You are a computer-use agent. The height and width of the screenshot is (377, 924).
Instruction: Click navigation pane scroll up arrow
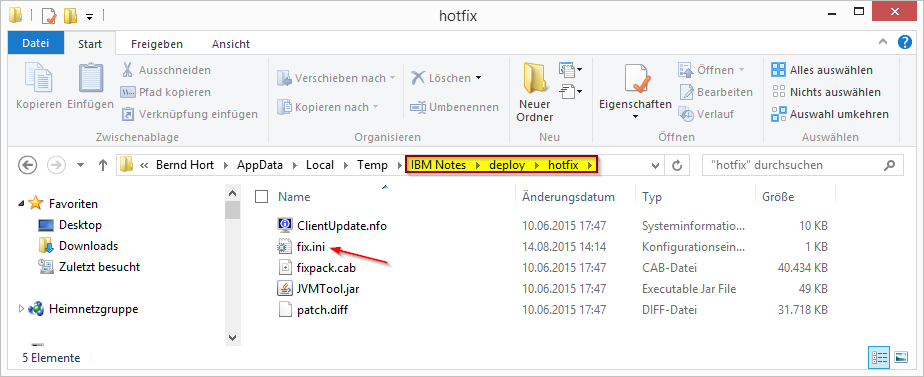click(x=232, y=193)
